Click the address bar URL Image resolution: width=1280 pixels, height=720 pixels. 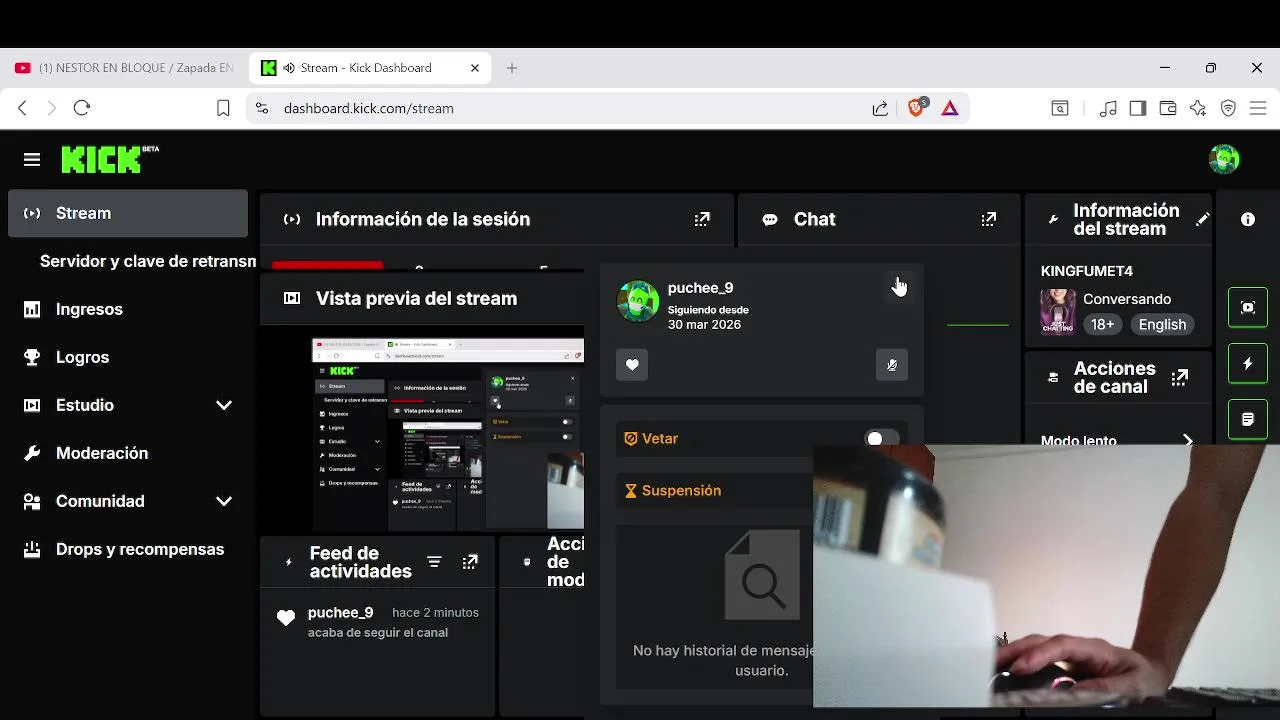click(368, 108)
